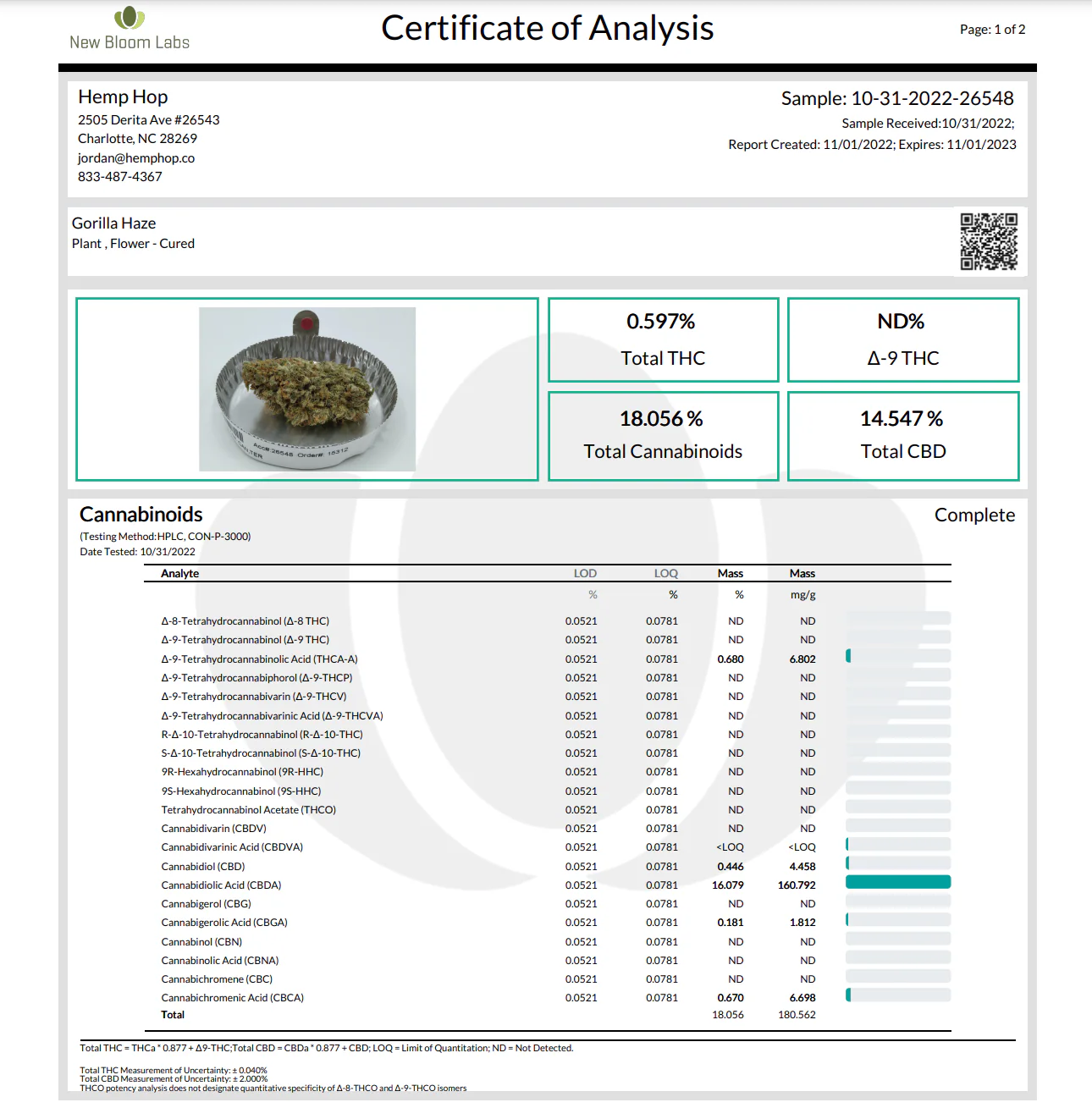
Task: Click the 'LOQ' column header
Action: [665, 574]
